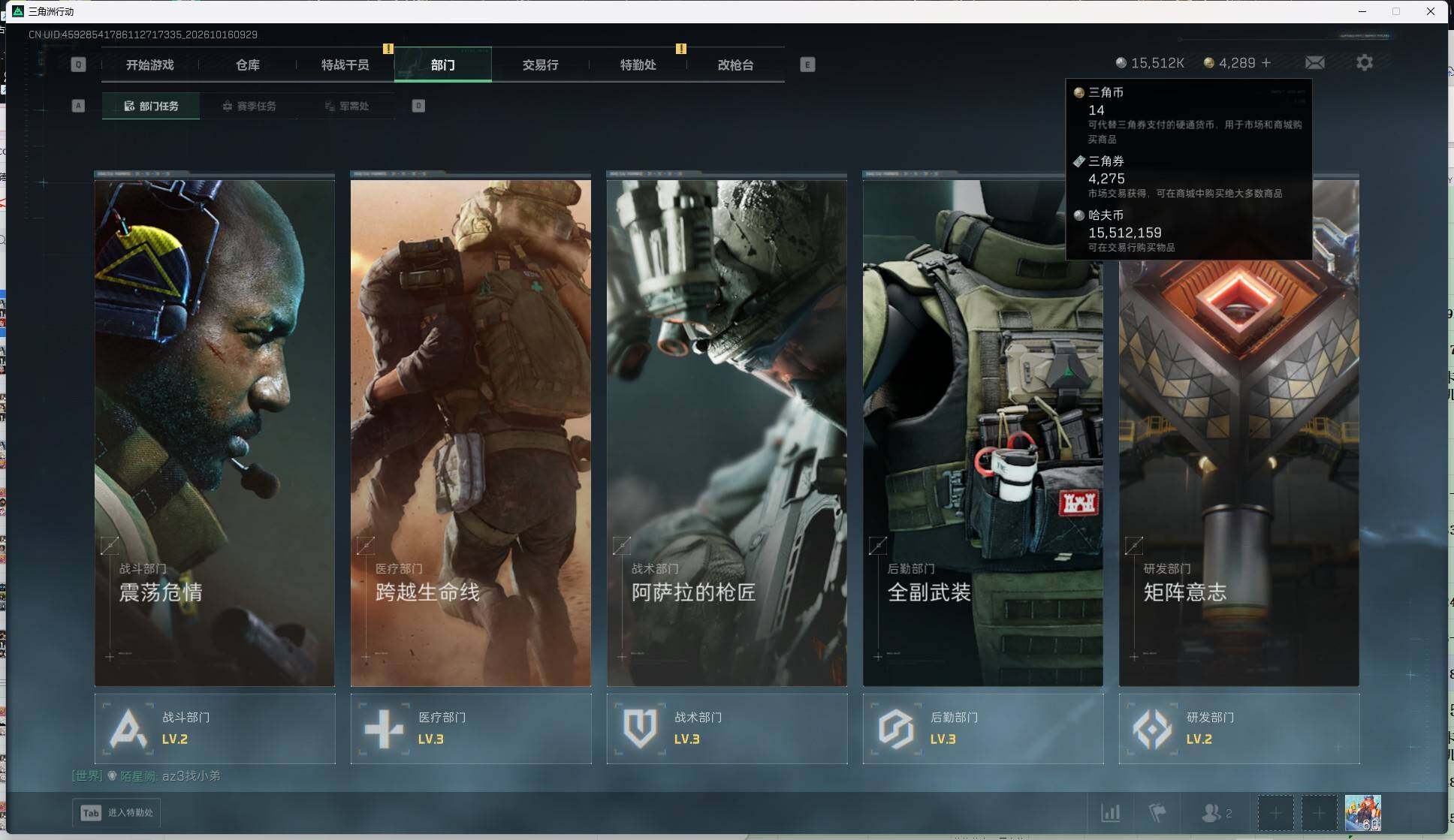Open the 战术部门 LV.3 panel
The image size is (1454, 840).
[727, 729]
